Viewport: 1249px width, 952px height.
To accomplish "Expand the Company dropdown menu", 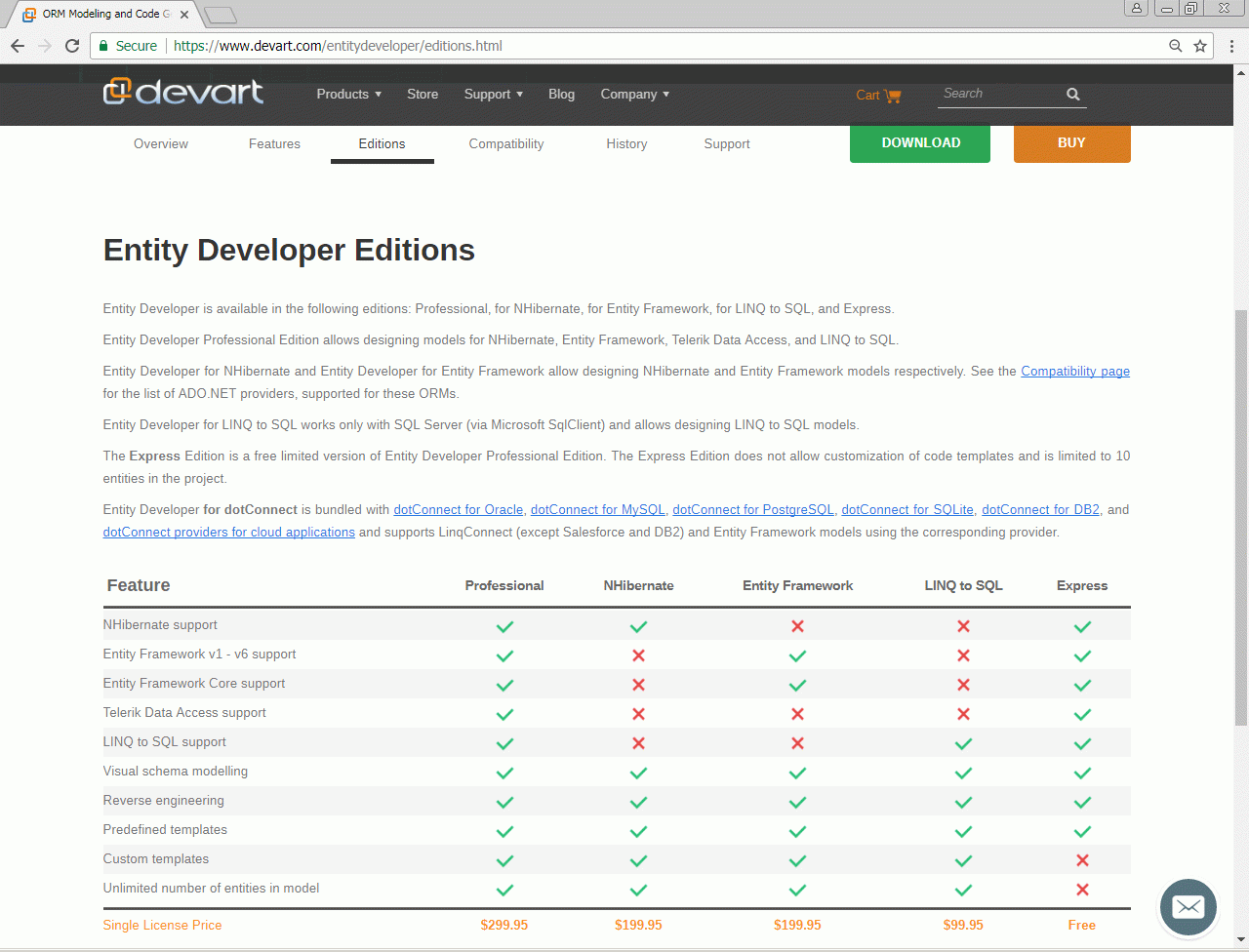I will (634, 95).
